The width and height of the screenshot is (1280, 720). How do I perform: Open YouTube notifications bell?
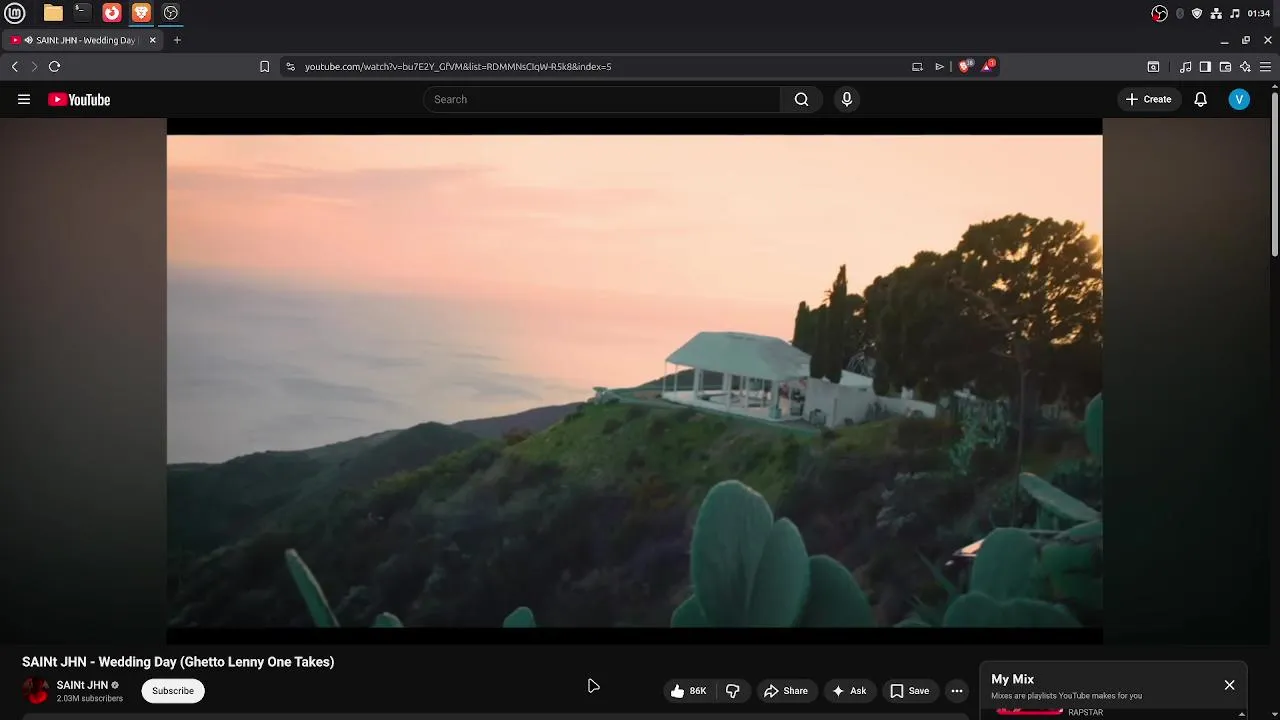coord(1201,99)
